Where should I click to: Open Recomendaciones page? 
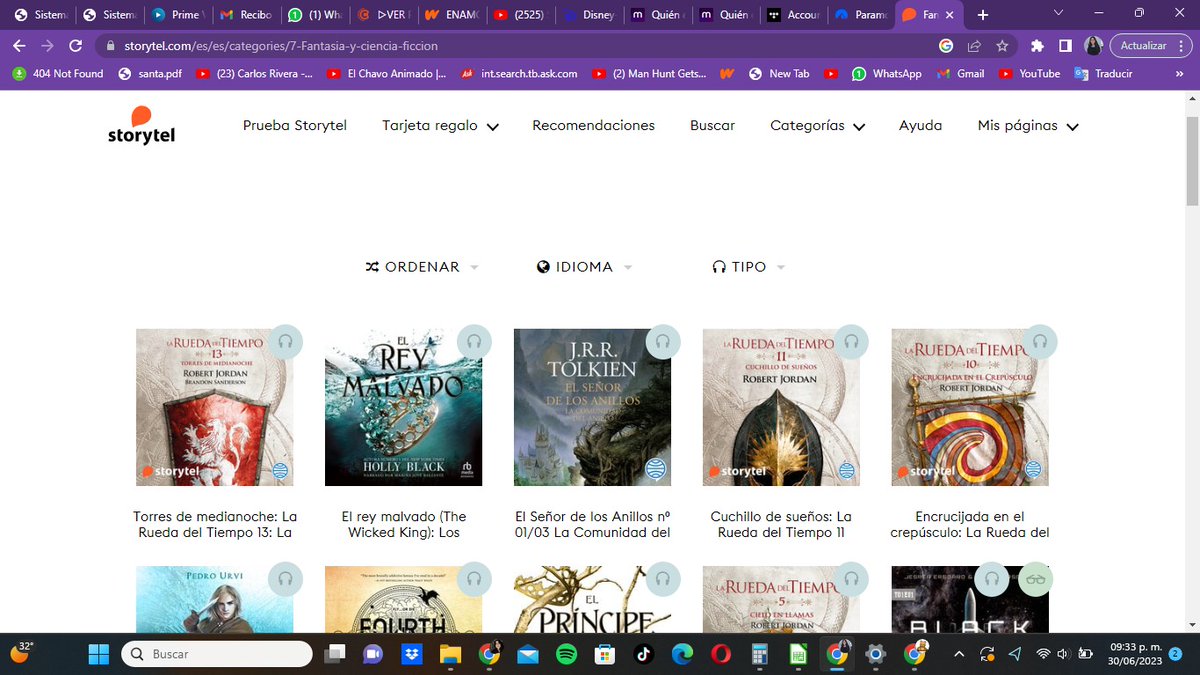coord(593,126)
